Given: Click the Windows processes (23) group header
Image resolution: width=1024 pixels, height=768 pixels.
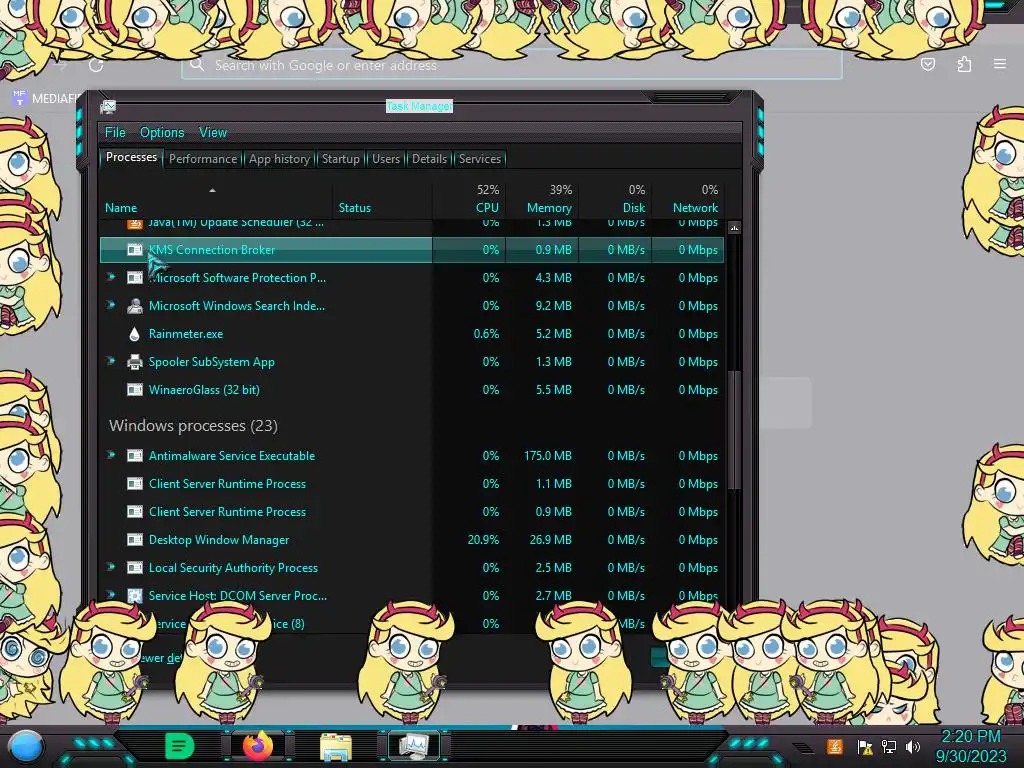Looking at the screenshot, I should coord(193,426).
